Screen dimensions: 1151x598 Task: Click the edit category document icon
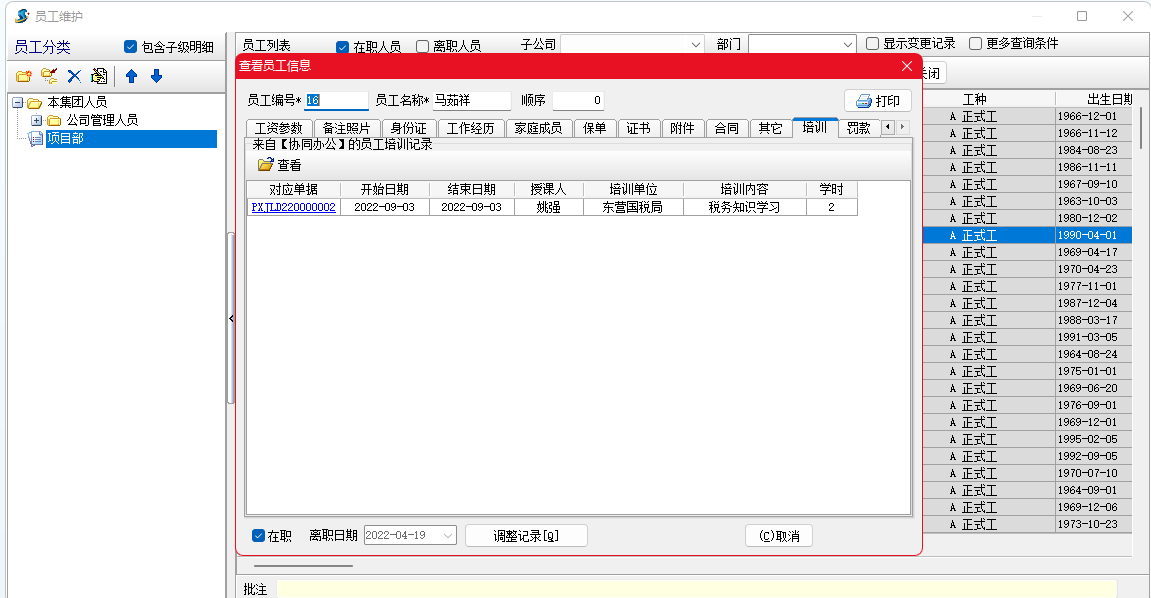pos(99,76)
